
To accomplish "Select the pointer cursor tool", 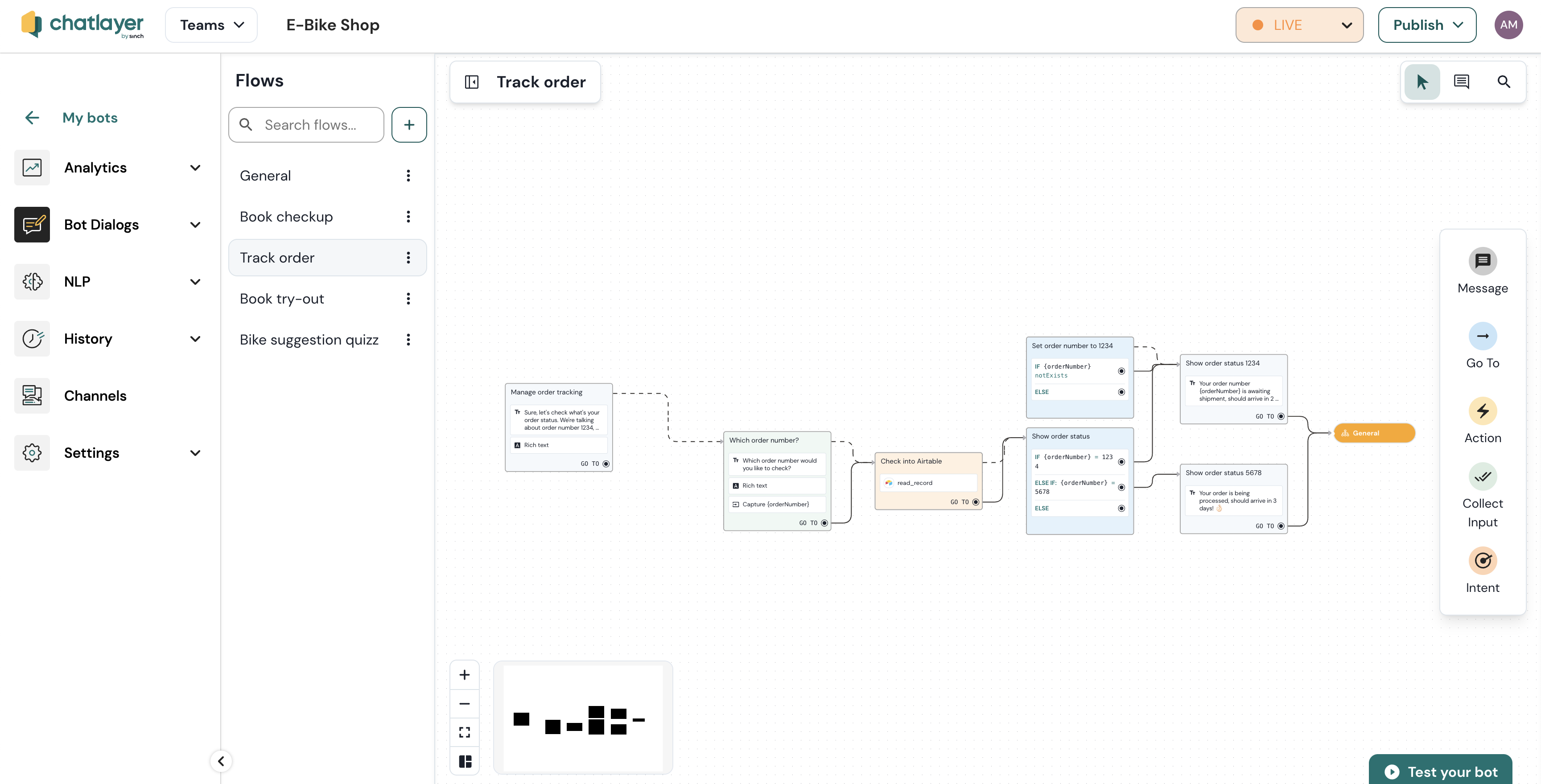I will click(x=1422, y=82).
